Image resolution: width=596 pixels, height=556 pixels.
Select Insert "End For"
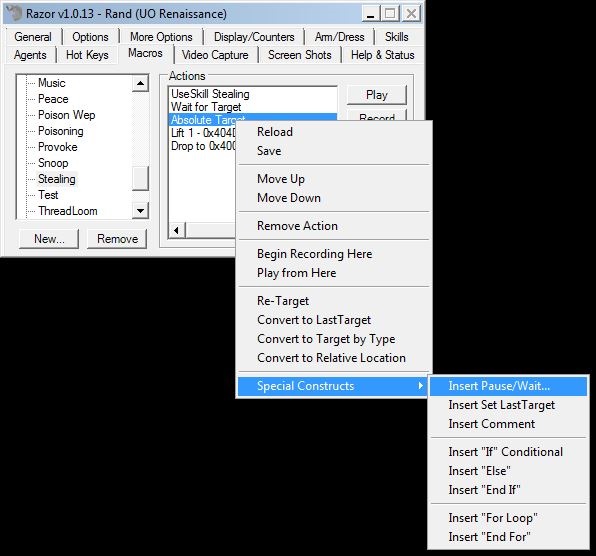(509, 537)
